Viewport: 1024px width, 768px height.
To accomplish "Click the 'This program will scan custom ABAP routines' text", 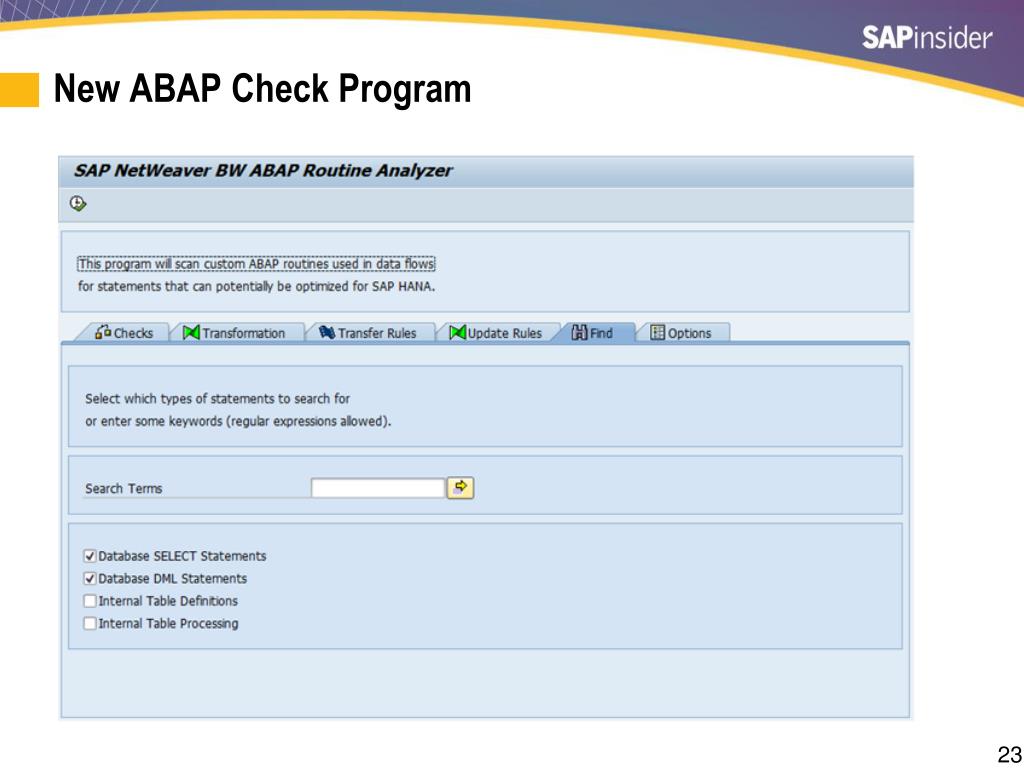I will (256, 264).
